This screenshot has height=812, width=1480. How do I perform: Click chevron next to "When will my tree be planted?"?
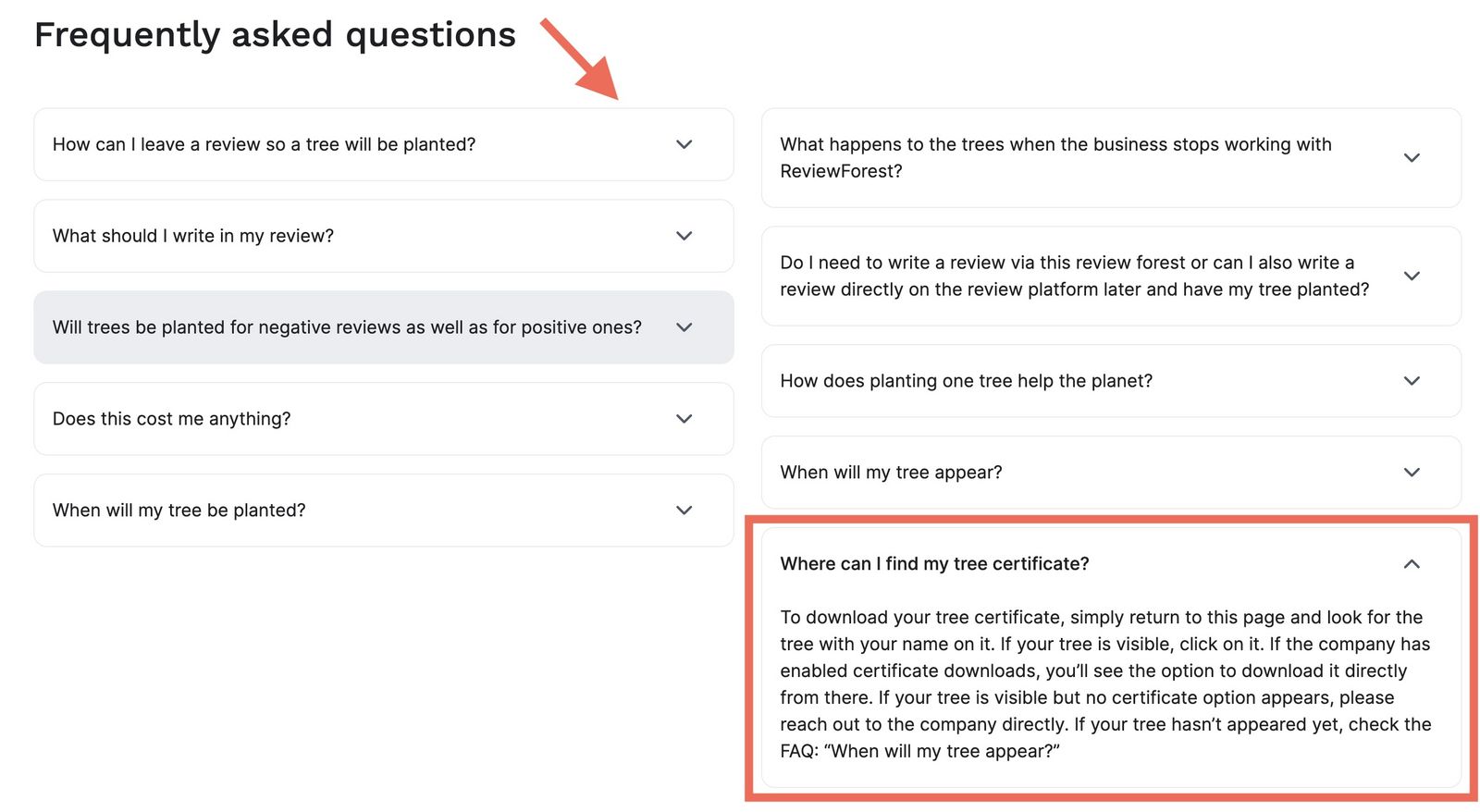tap(684, 511)
